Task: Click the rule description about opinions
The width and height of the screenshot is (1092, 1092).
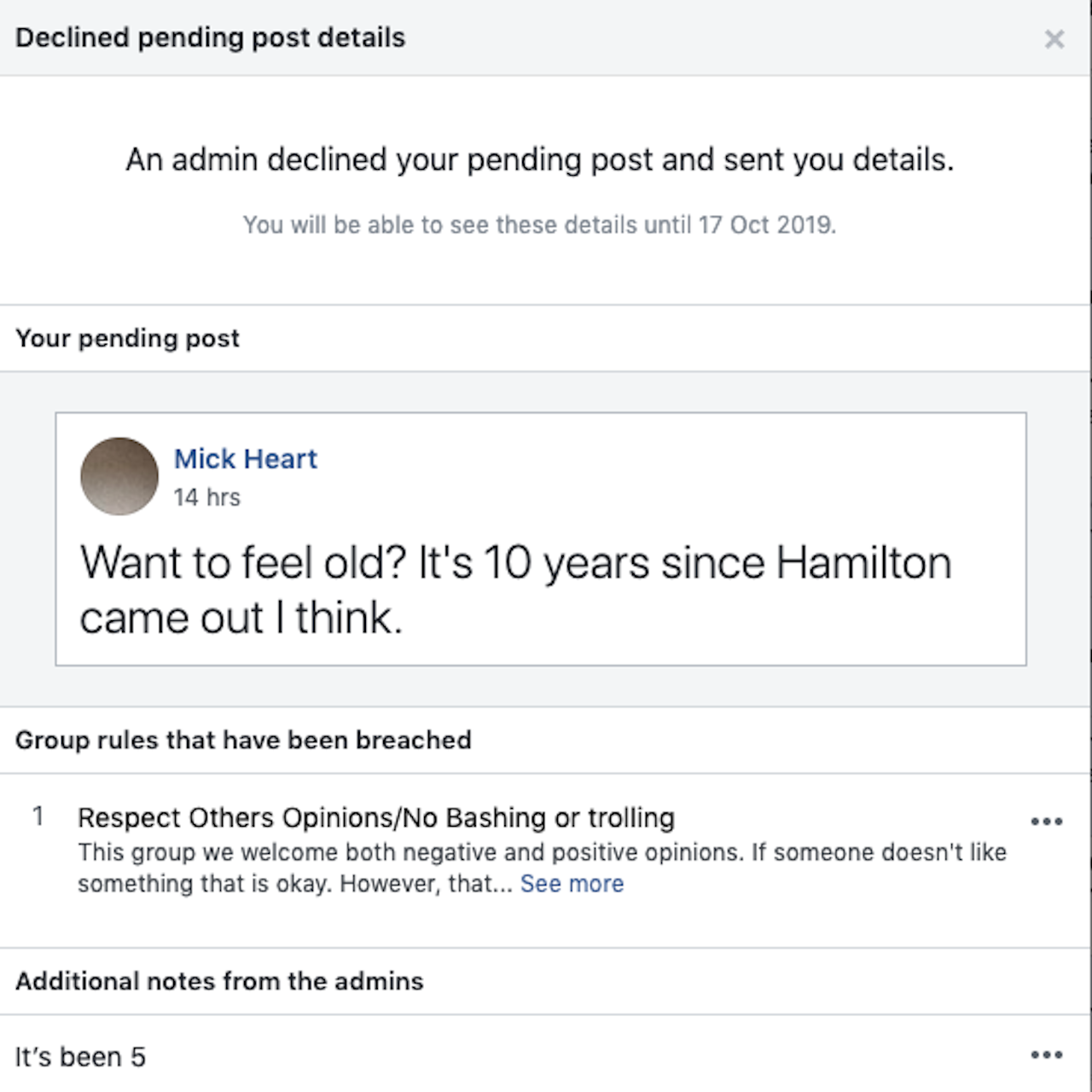Action: [x=542, y=853]
